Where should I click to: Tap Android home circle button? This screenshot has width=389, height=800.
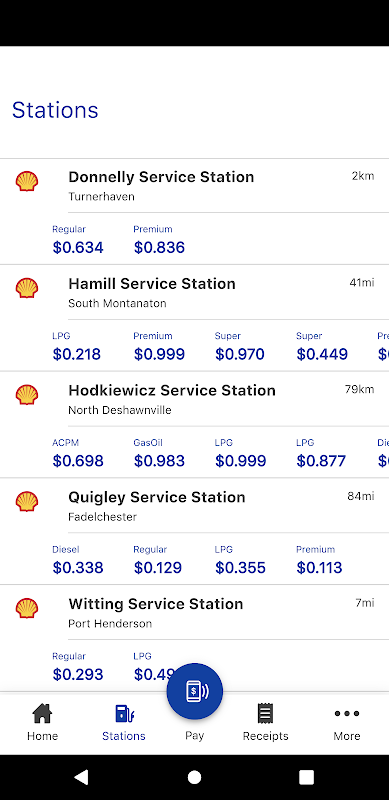pyautogui.click(x=194, y=777)
